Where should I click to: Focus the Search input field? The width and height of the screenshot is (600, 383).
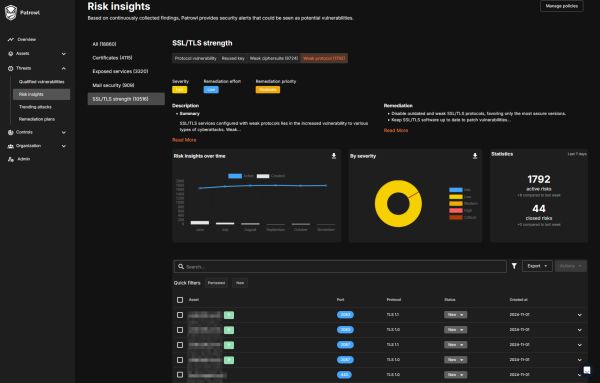point(340,266)
